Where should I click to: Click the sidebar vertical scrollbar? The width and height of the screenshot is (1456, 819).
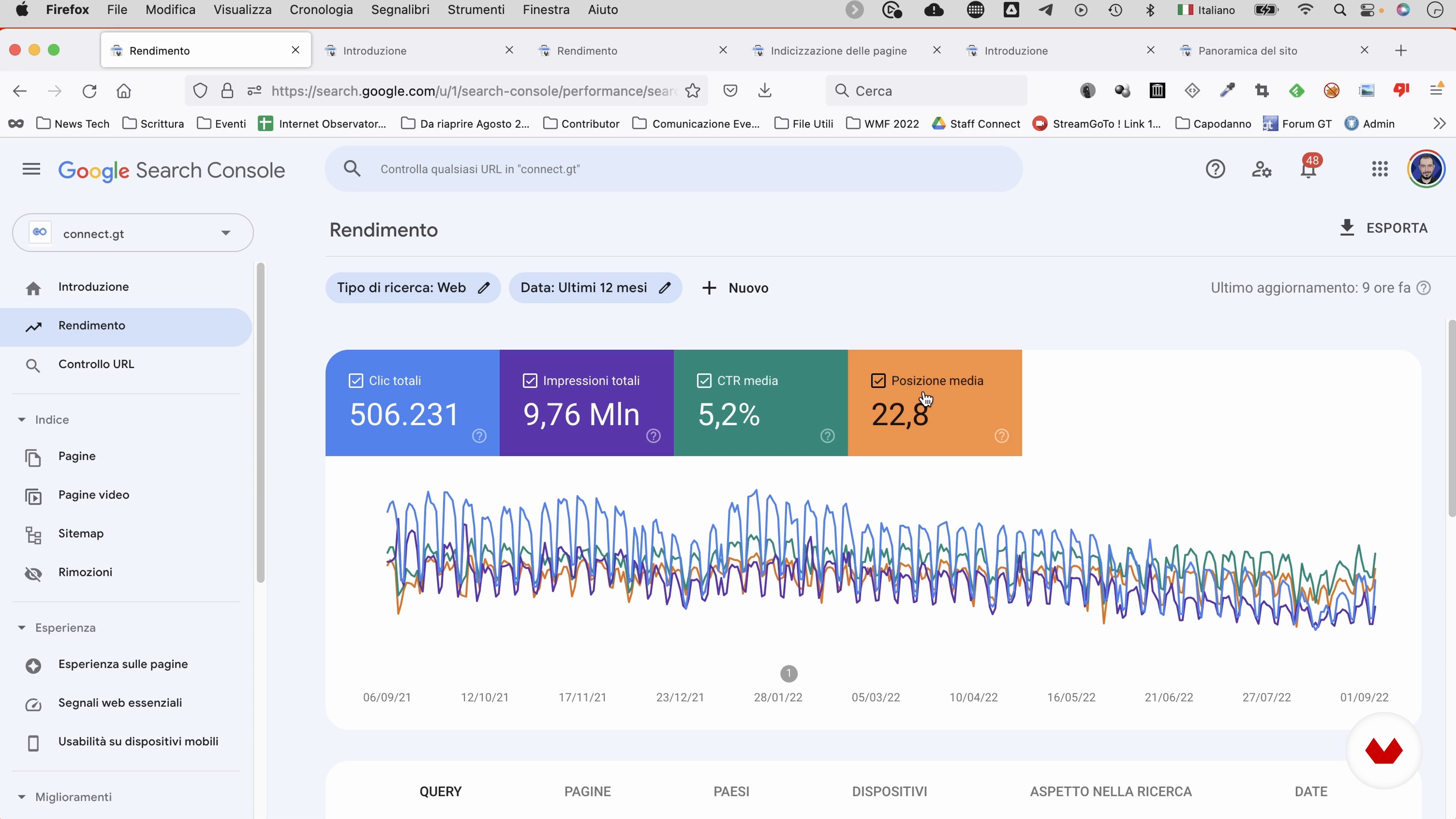pyautogui.click(x=260, y=423)
